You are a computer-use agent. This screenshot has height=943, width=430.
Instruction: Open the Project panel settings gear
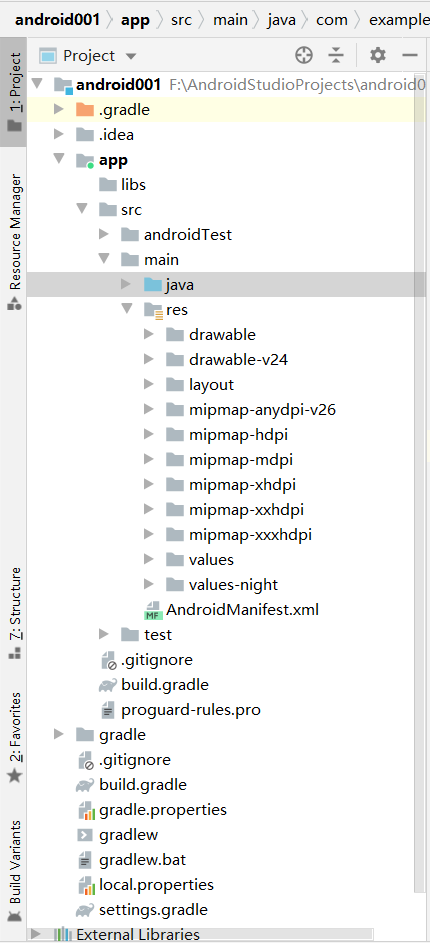click(378, 56)
